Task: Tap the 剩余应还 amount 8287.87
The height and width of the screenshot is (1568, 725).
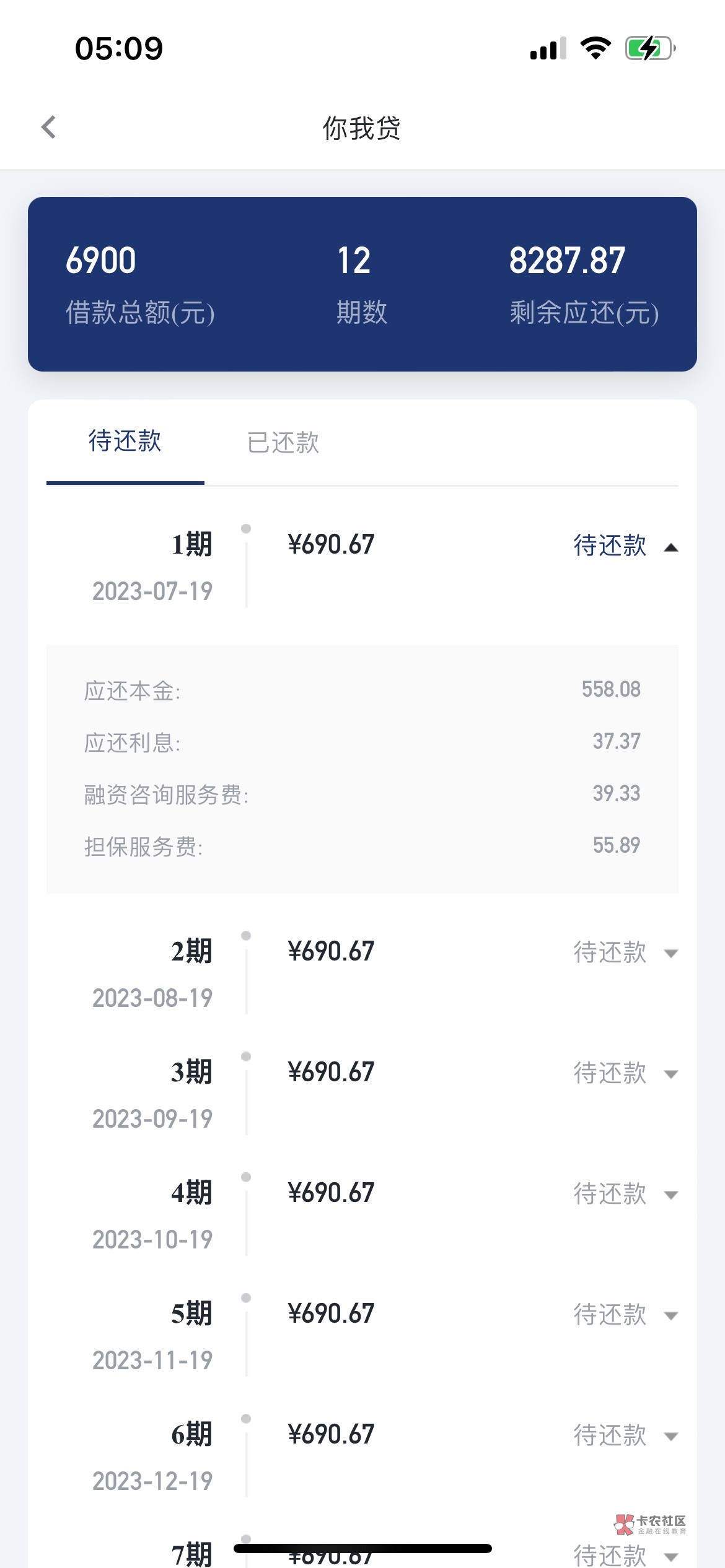Action: [x=567, y=260]
